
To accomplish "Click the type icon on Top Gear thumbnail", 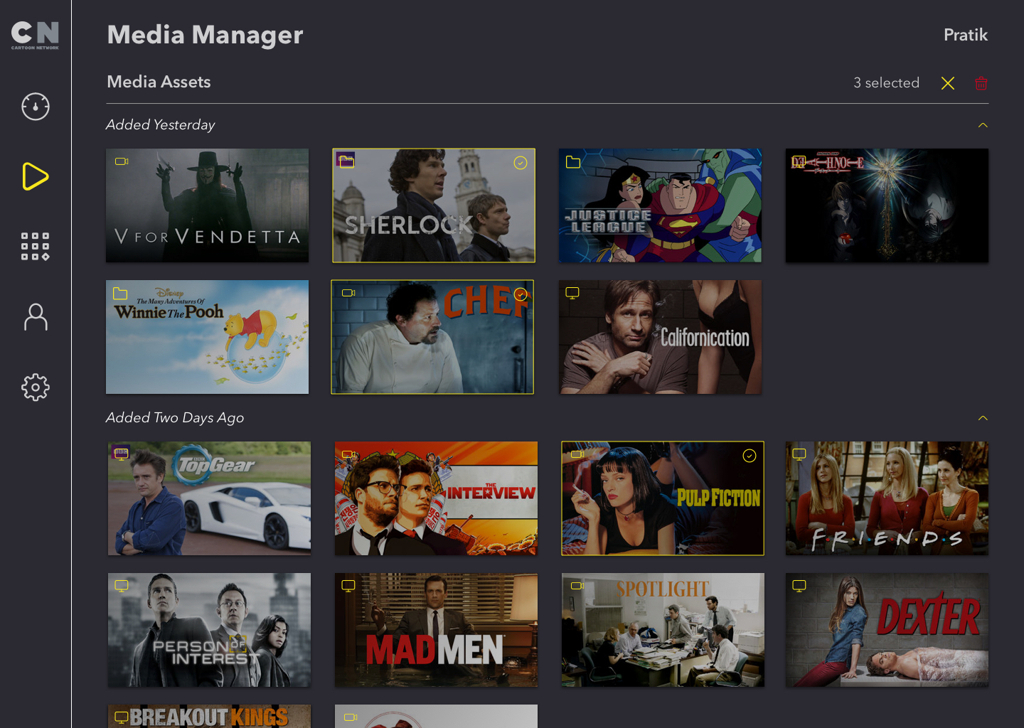I will 121,452.
